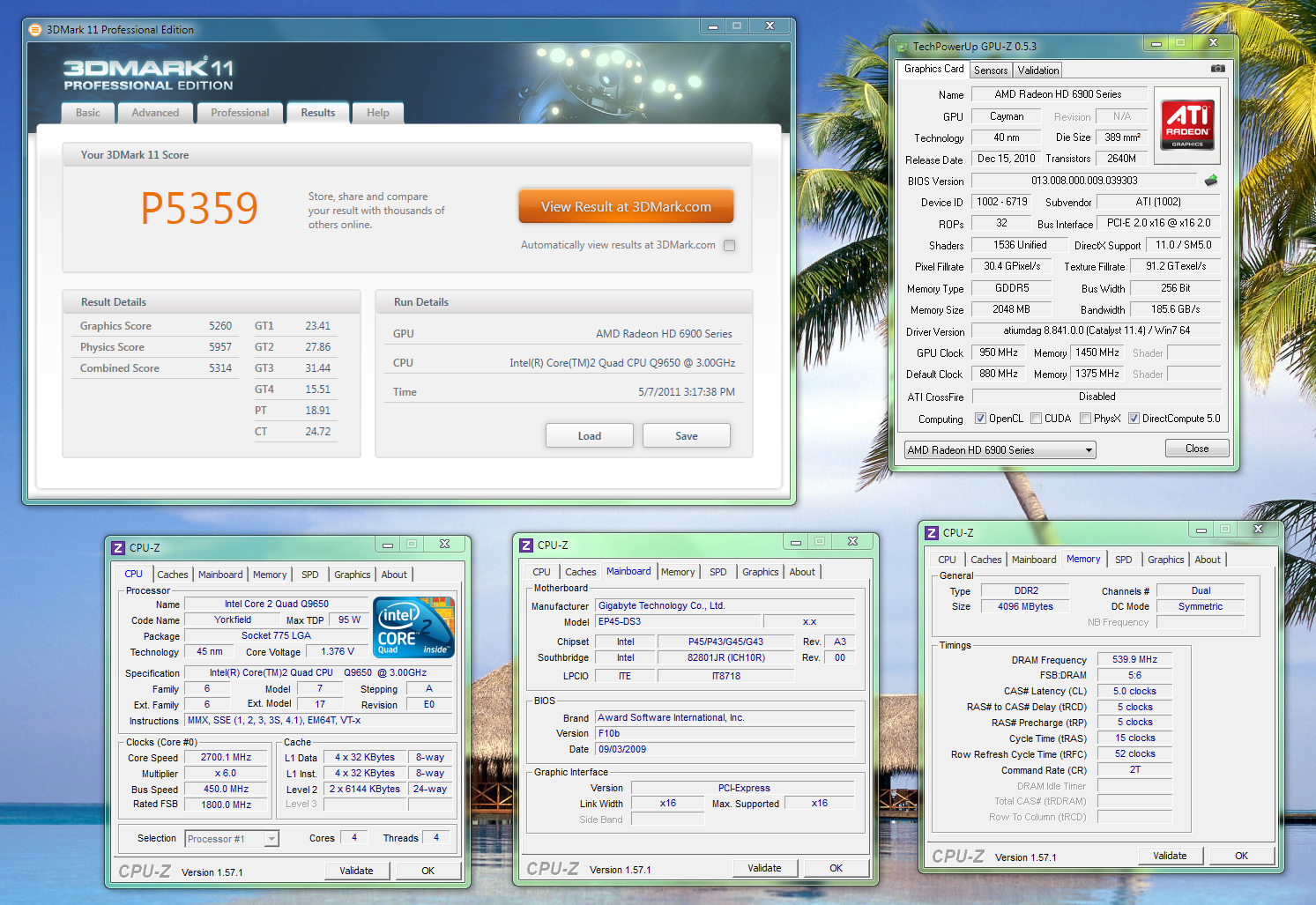1316x905 pixels.
Task: Open the AMD Radeon HD 6900 Series dropdown
Action: pos(1000,450)
